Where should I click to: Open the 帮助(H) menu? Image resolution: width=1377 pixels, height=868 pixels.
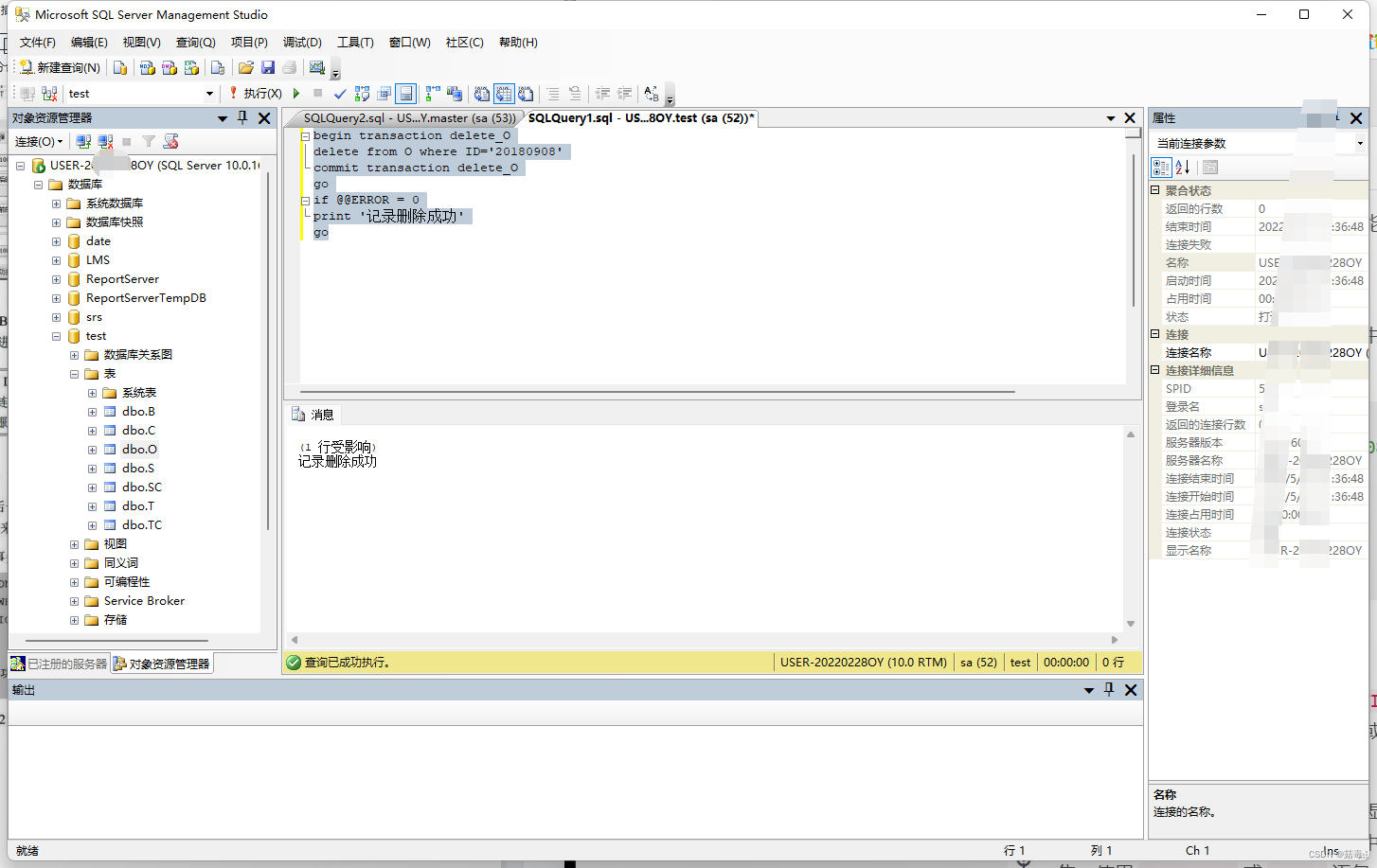pos(518,43)
